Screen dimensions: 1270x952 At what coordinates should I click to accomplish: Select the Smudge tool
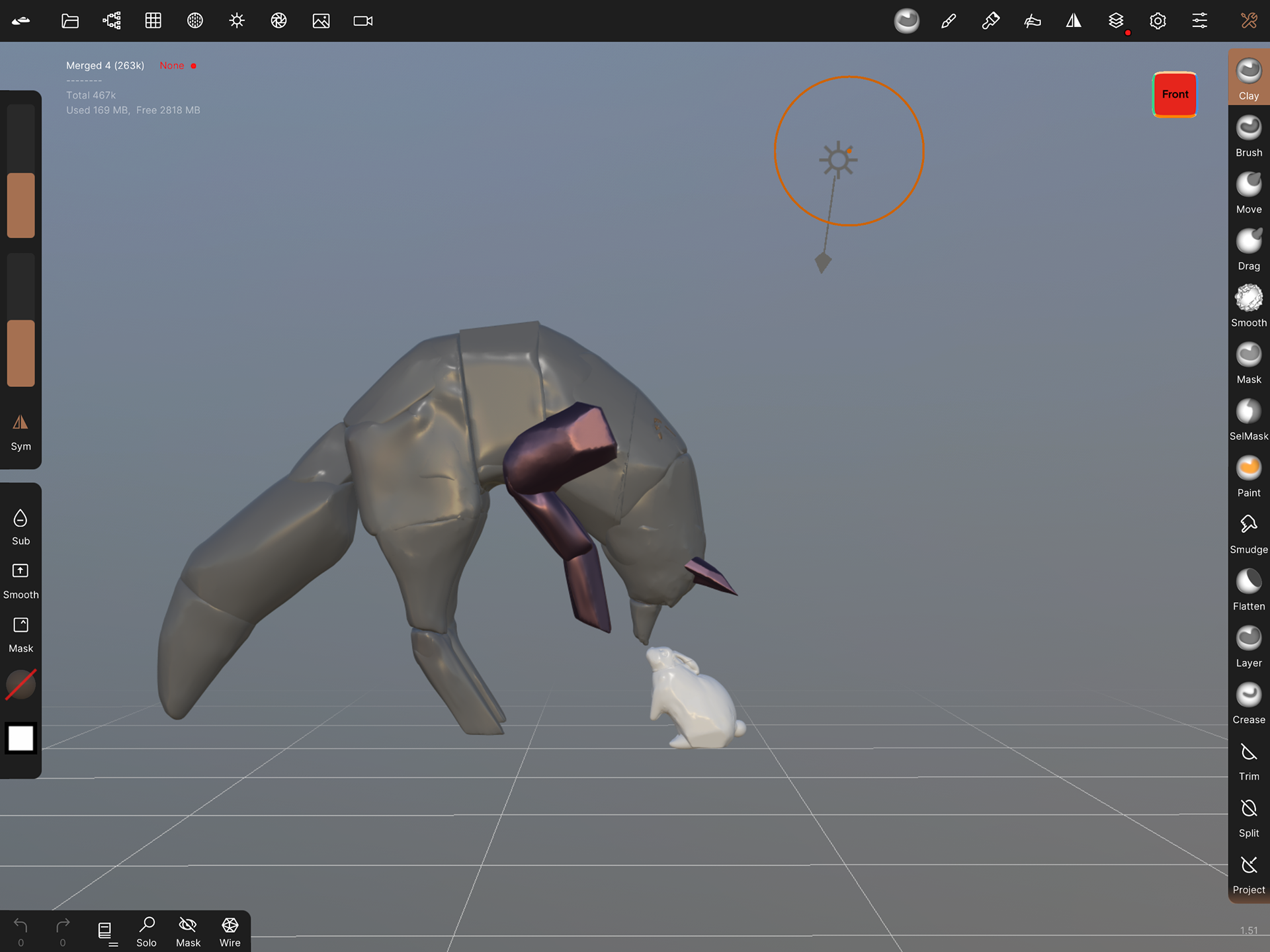click(1248, 531)
